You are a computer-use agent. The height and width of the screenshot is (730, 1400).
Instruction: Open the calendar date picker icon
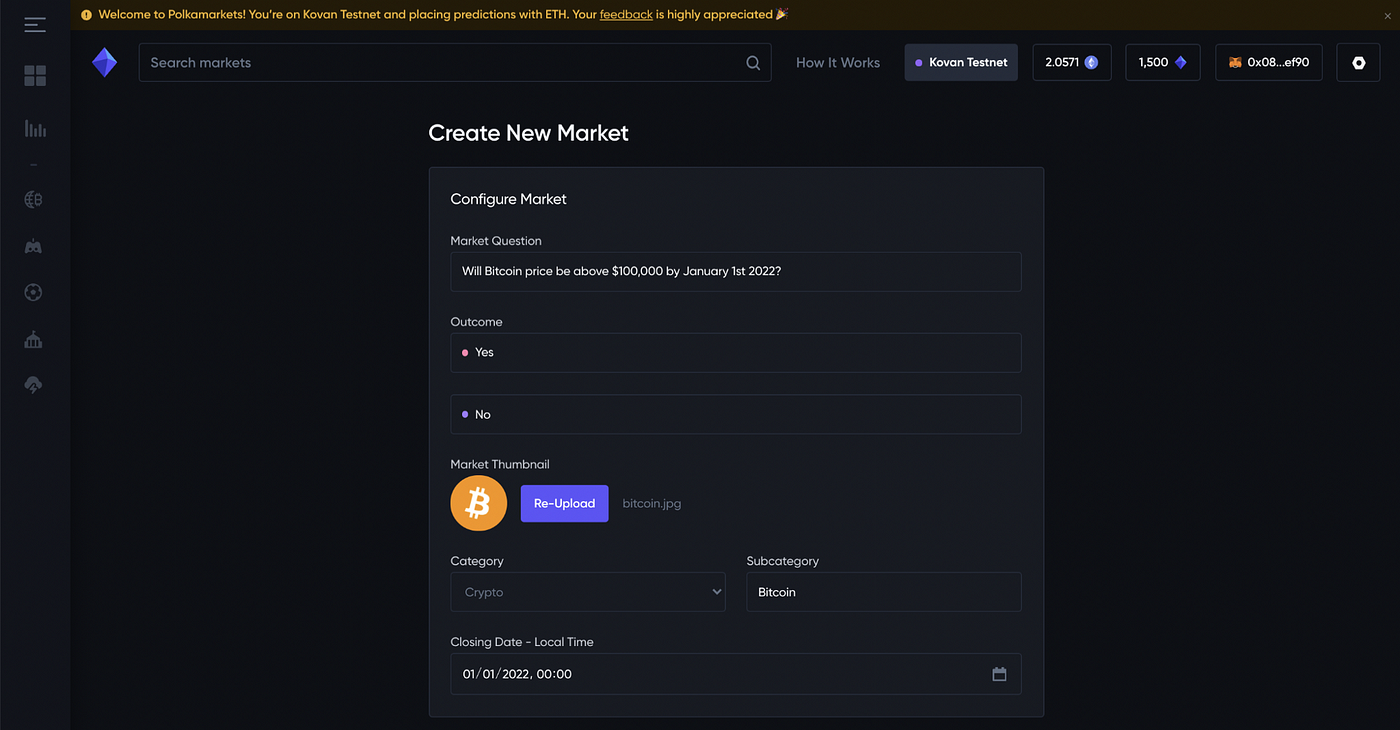pyautogui.click(x=999, y=674)
